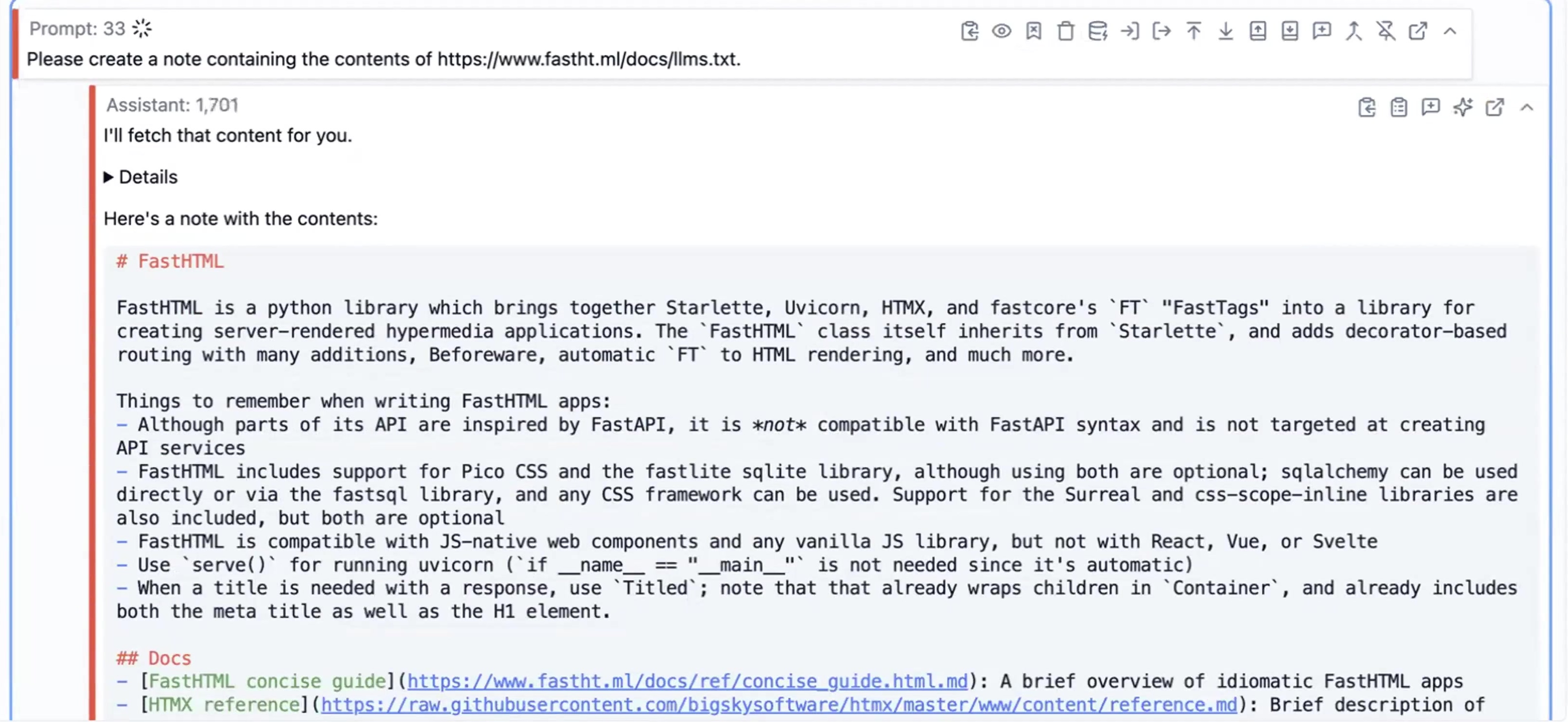
Task: Toggle the crossed-out pin icon
Action: pos(1386,31)
